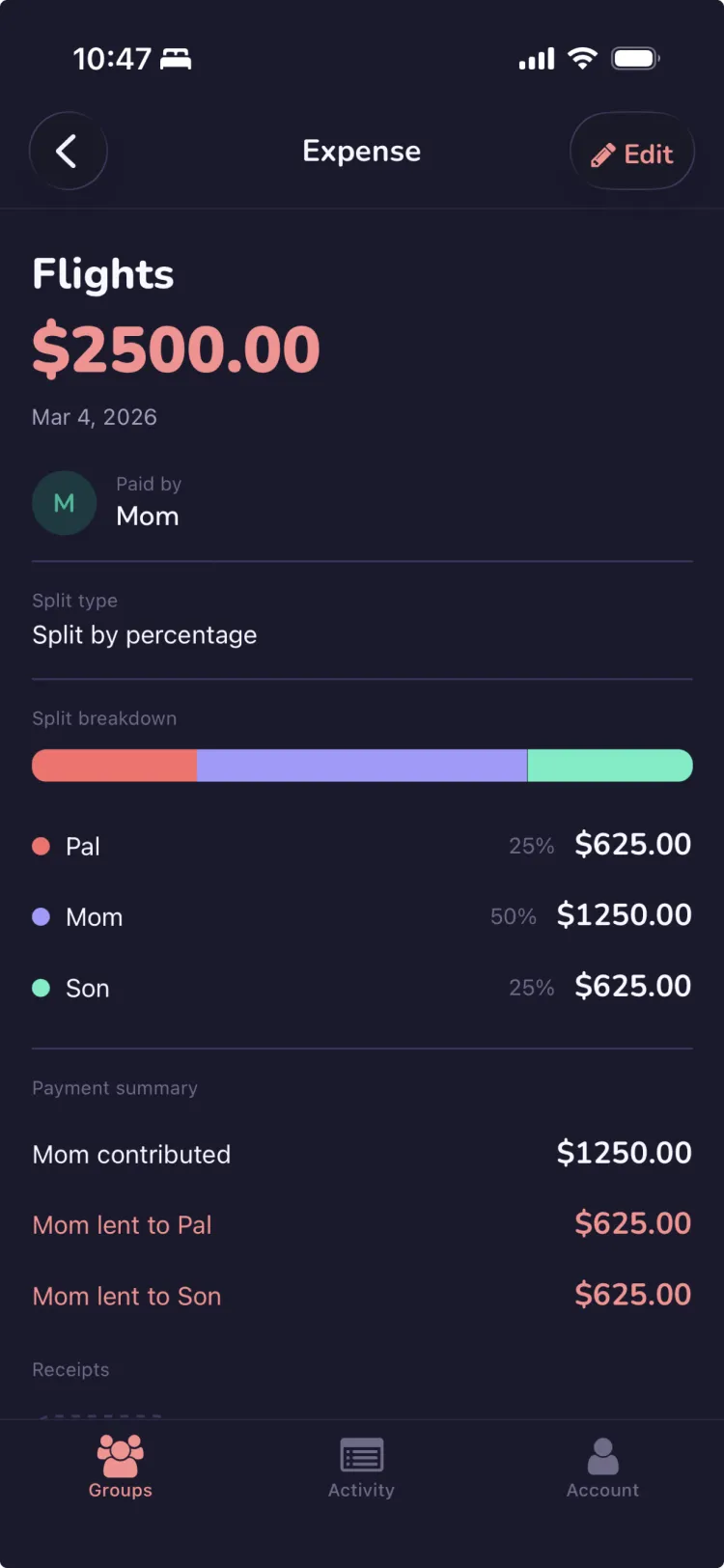Tap the coral dot next to Pal

pyautogui.click(x=41, y=844)
